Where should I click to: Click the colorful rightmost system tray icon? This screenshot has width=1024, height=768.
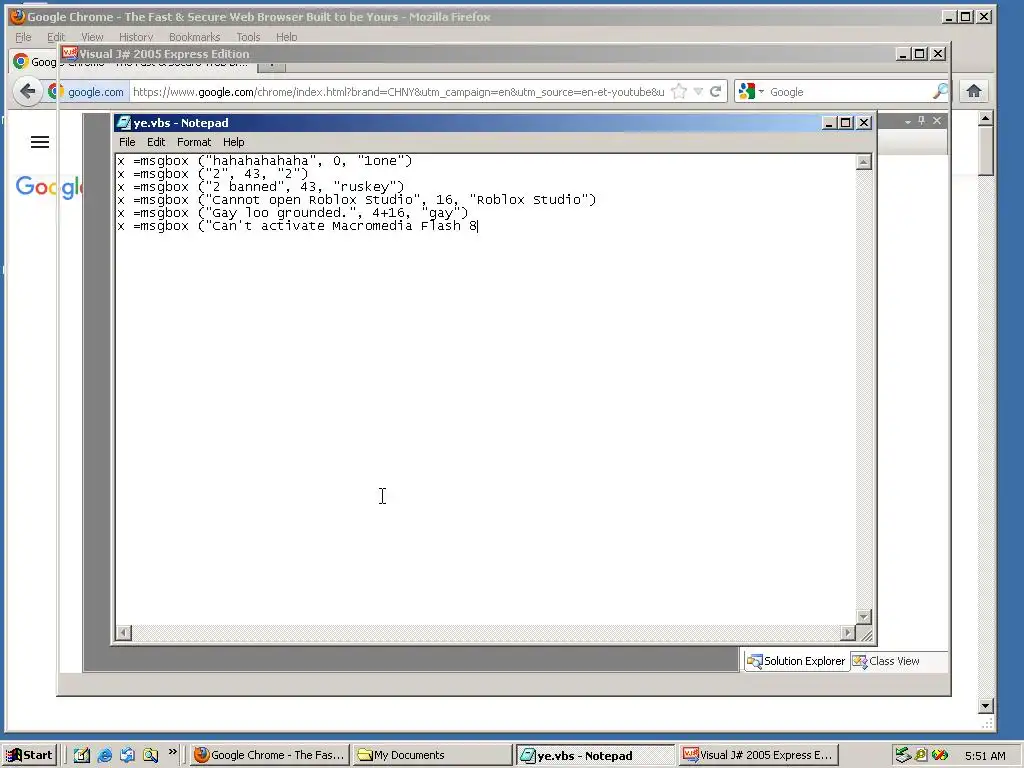coord(940,756)
